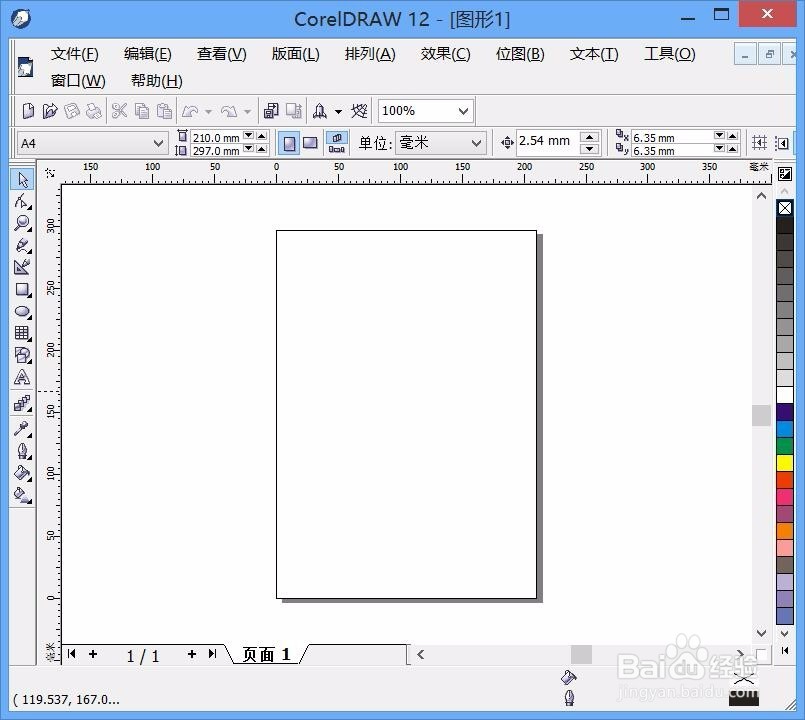
Task: Open the 排列(A) menu
Action: tap(370, 54)
